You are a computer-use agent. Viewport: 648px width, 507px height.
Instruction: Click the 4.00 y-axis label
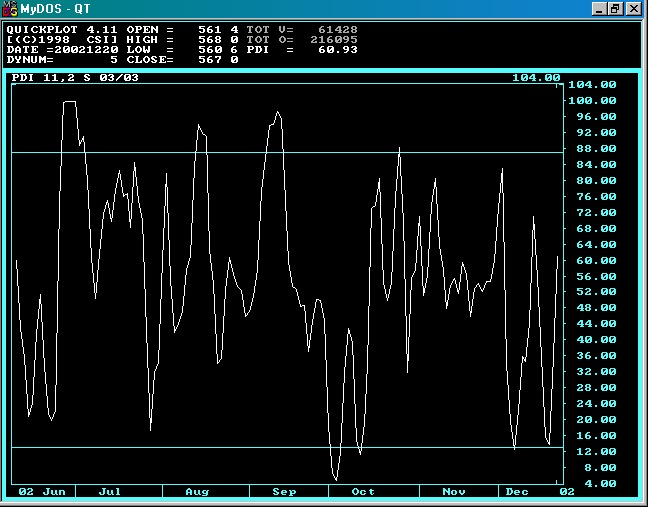pos(600,483)
